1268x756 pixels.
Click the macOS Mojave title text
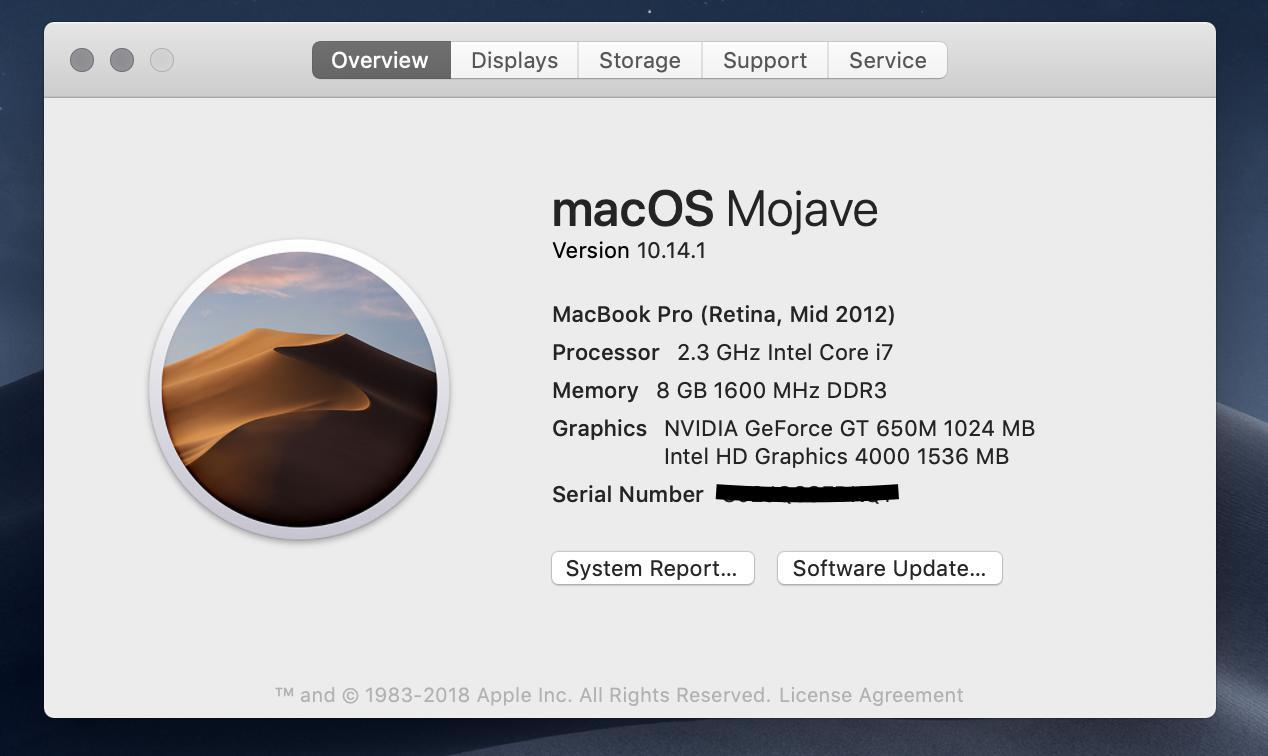714,210
